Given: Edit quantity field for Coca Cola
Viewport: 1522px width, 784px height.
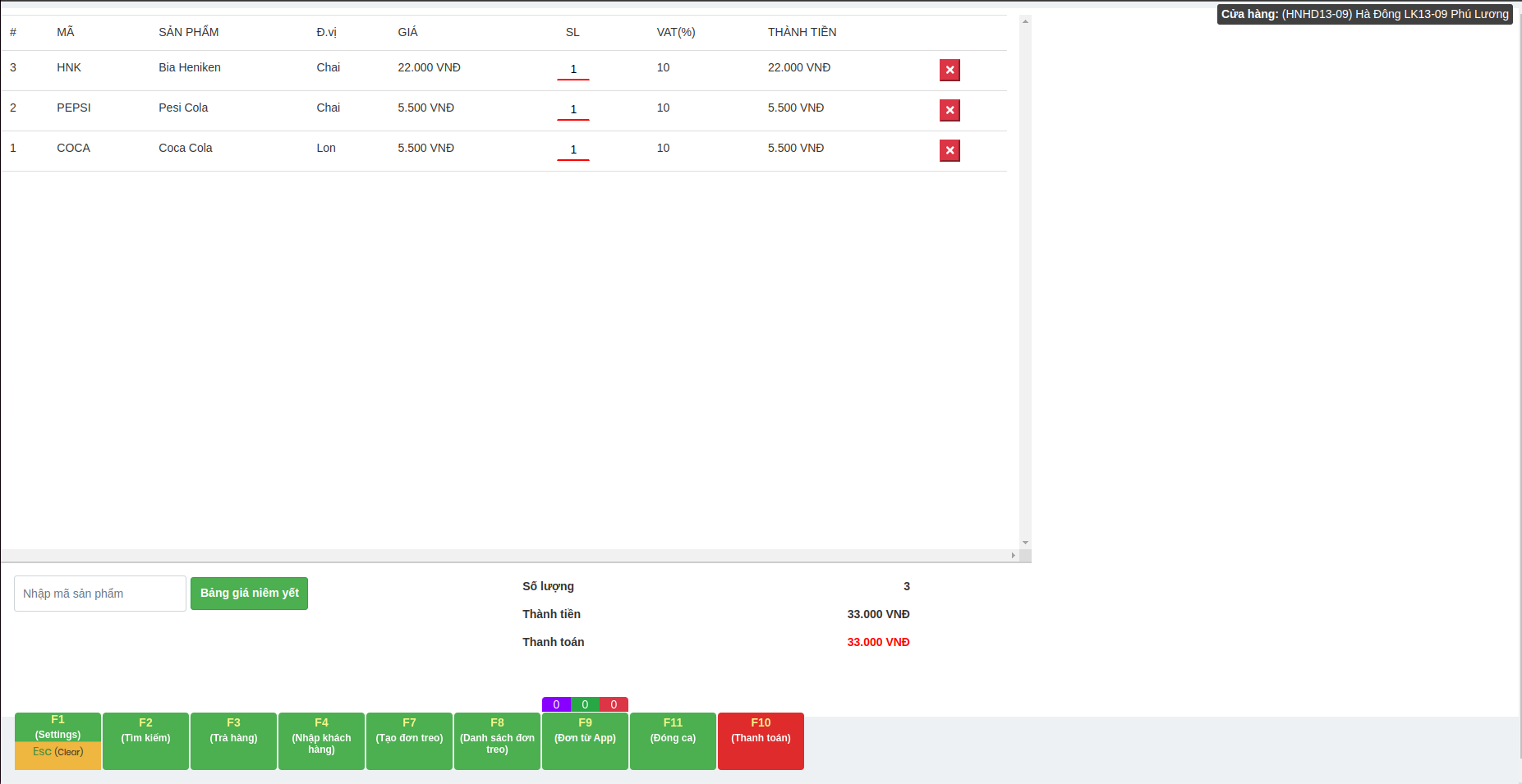Looking at the screenshot, I should [573, 150].
